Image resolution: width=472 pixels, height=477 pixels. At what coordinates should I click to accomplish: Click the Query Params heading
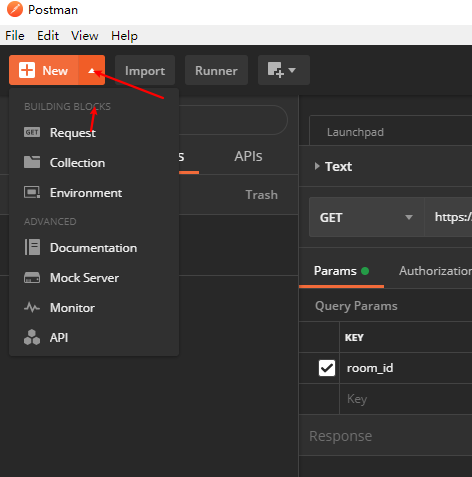pos(356,306)
